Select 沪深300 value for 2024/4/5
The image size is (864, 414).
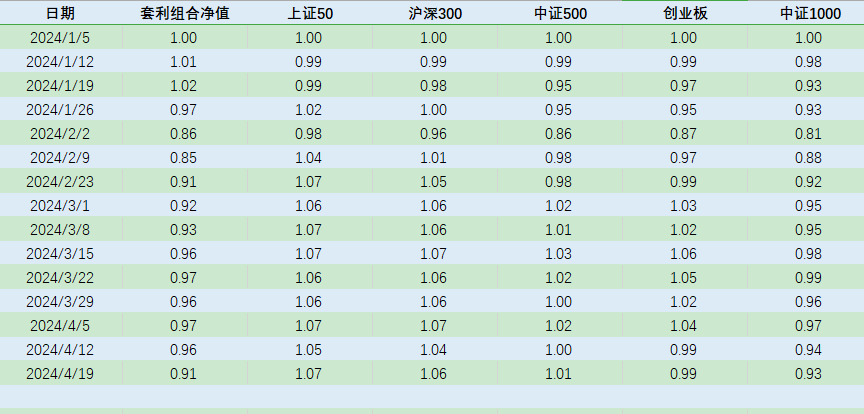pos(433,326)
